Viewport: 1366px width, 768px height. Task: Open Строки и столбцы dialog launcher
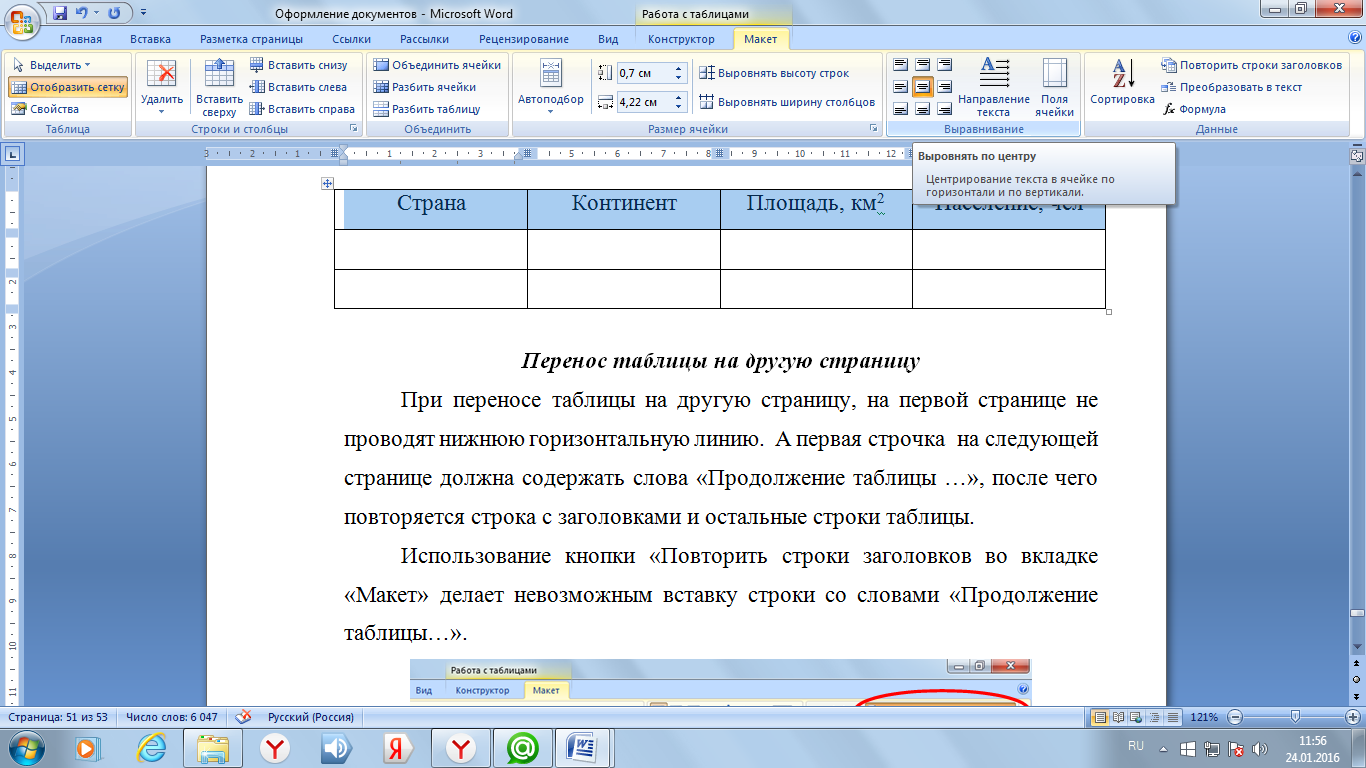coord(353,130)
